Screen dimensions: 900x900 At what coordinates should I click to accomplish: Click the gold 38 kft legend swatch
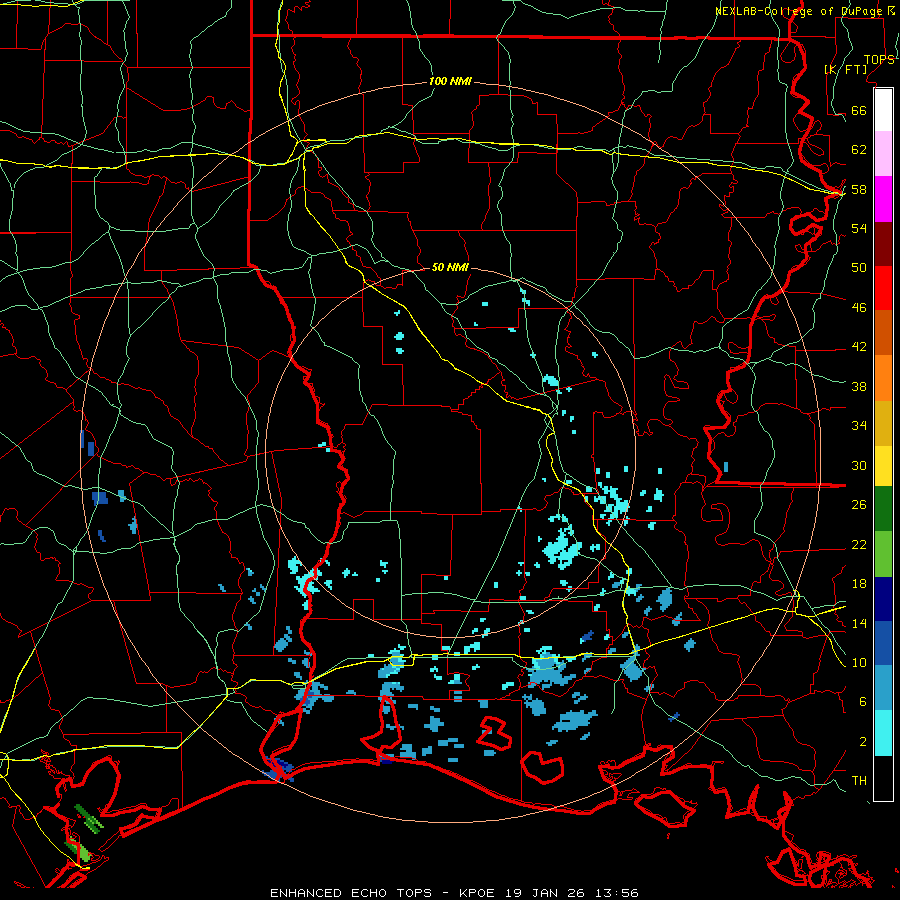(883, 423)
